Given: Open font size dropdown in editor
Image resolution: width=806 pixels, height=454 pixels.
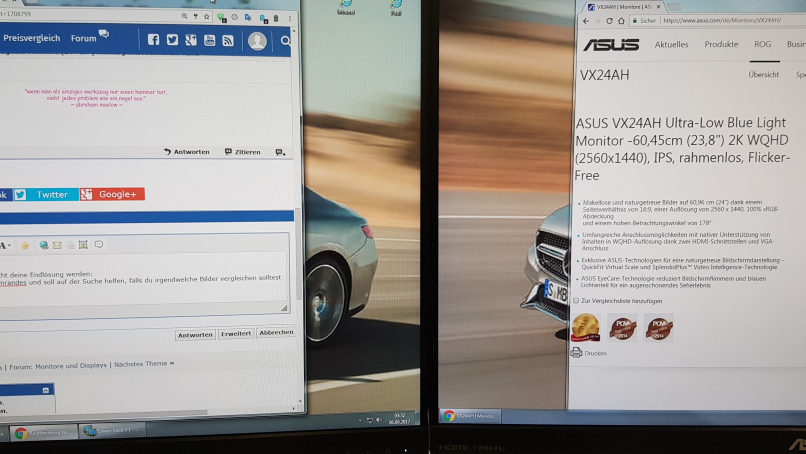Looking at the screenshot, I should point(6,246).
